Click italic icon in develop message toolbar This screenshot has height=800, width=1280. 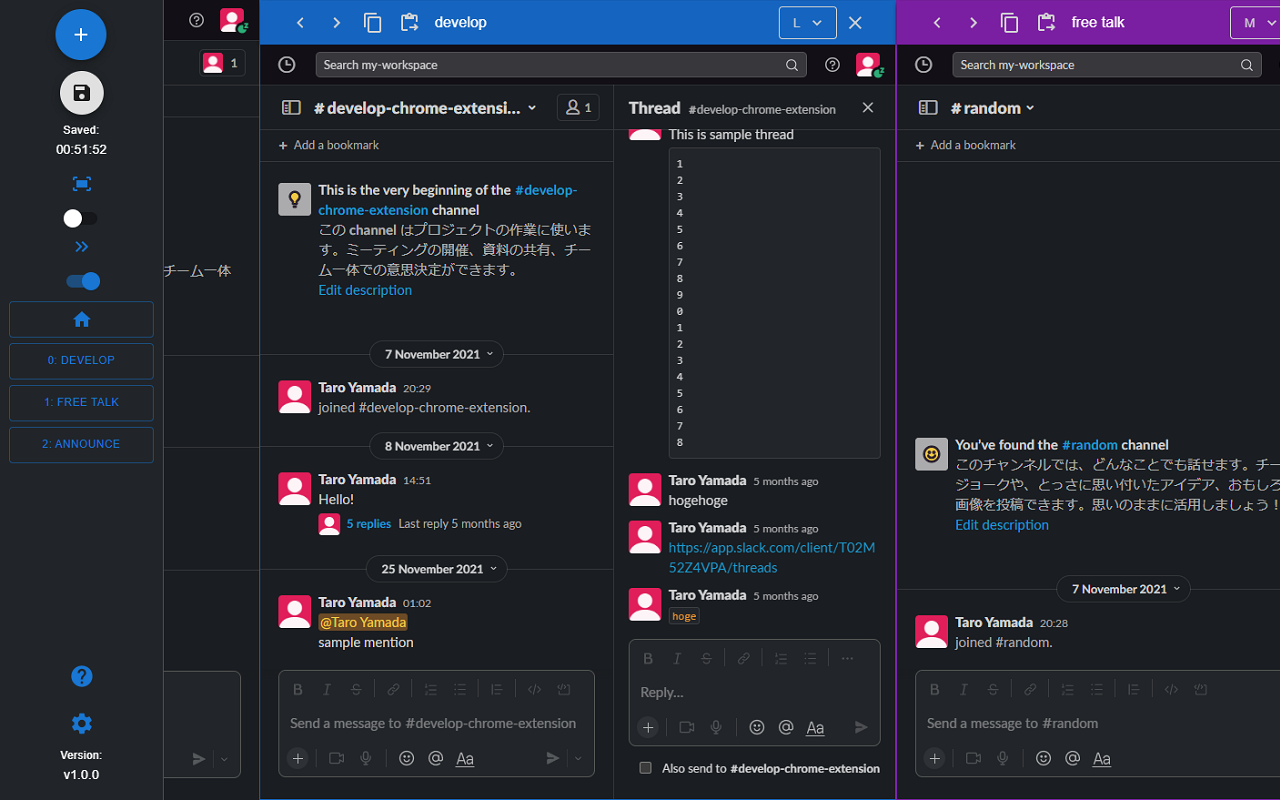(327, 689)
